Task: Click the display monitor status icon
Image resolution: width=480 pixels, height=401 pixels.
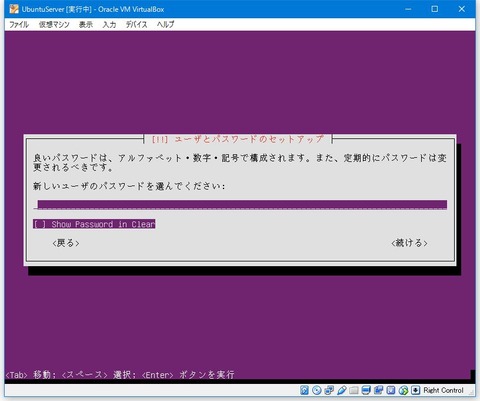Action: (366, 390)
